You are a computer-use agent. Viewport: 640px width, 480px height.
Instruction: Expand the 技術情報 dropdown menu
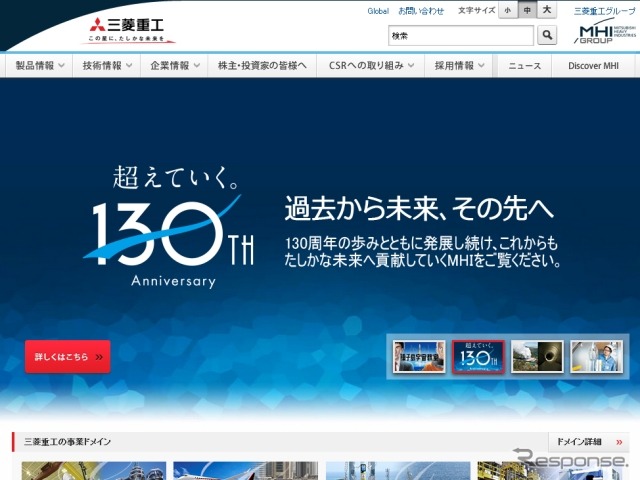(x=108, y=65)
